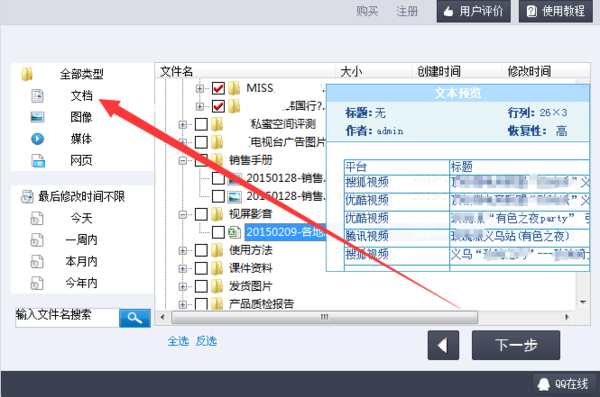The image size is (600, 397).
Task: Click the folder icon of MISS row
Action: coord(234,88)
